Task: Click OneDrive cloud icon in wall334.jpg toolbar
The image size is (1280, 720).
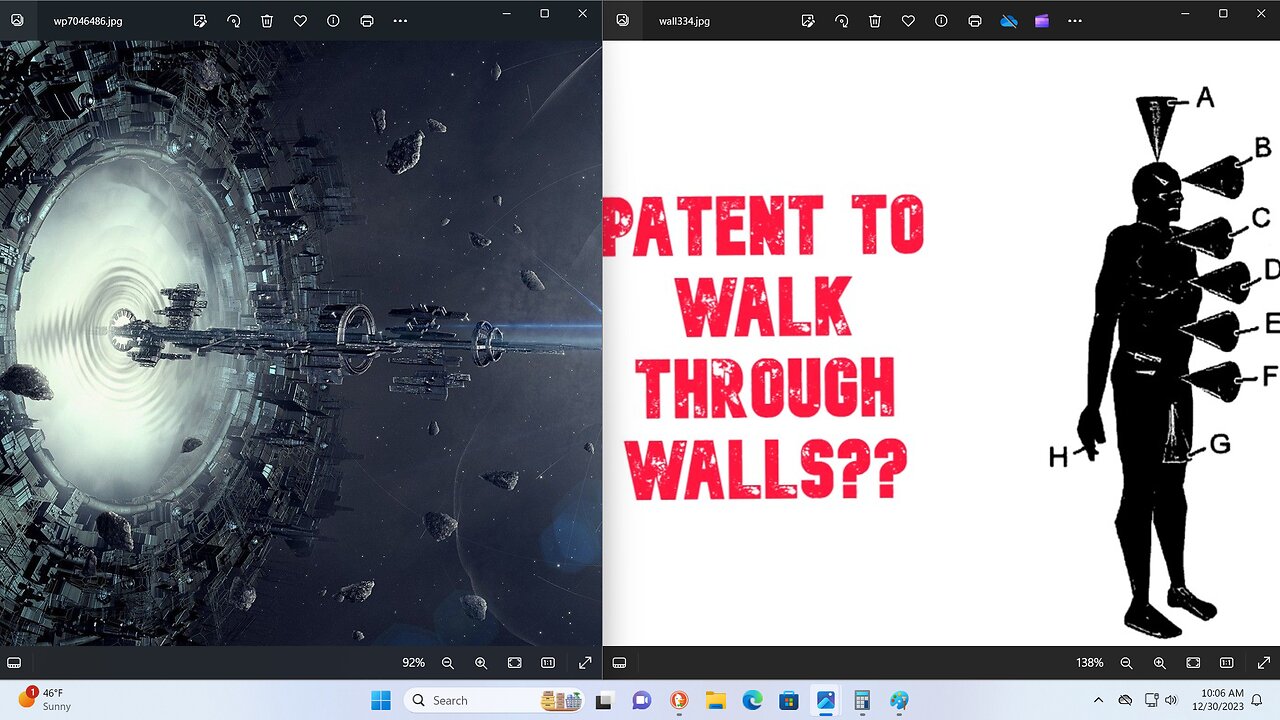Action: pos(1008,20)
